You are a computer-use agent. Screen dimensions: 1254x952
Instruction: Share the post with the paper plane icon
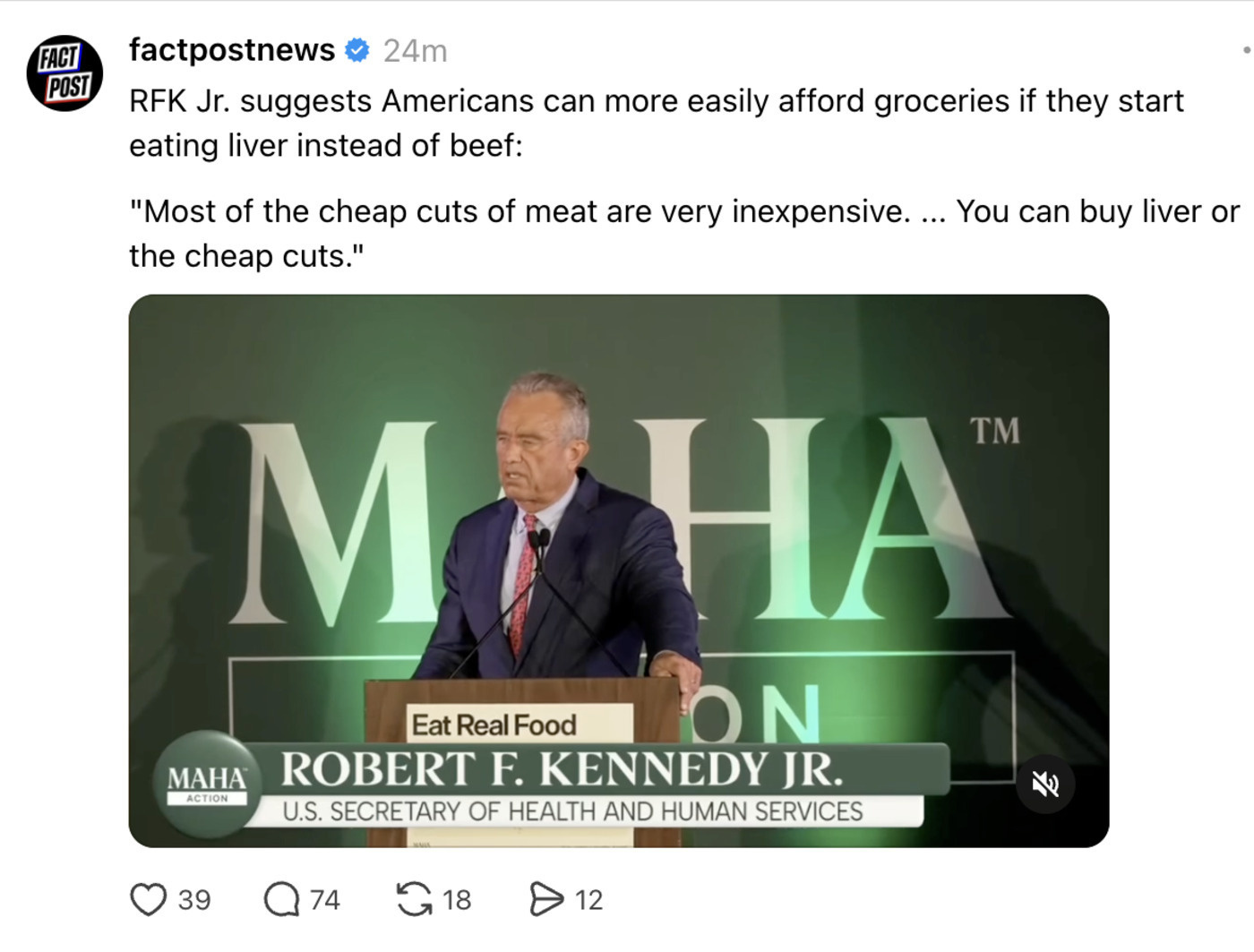545,899
